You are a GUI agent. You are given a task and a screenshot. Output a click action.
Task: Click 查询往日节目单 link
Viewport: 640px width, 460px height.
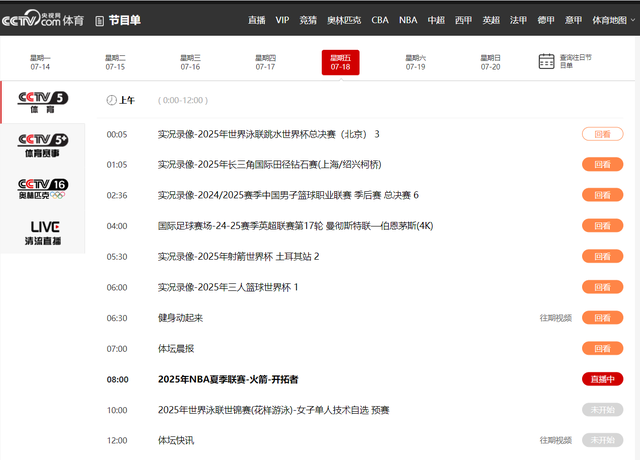tap(576, 61)
